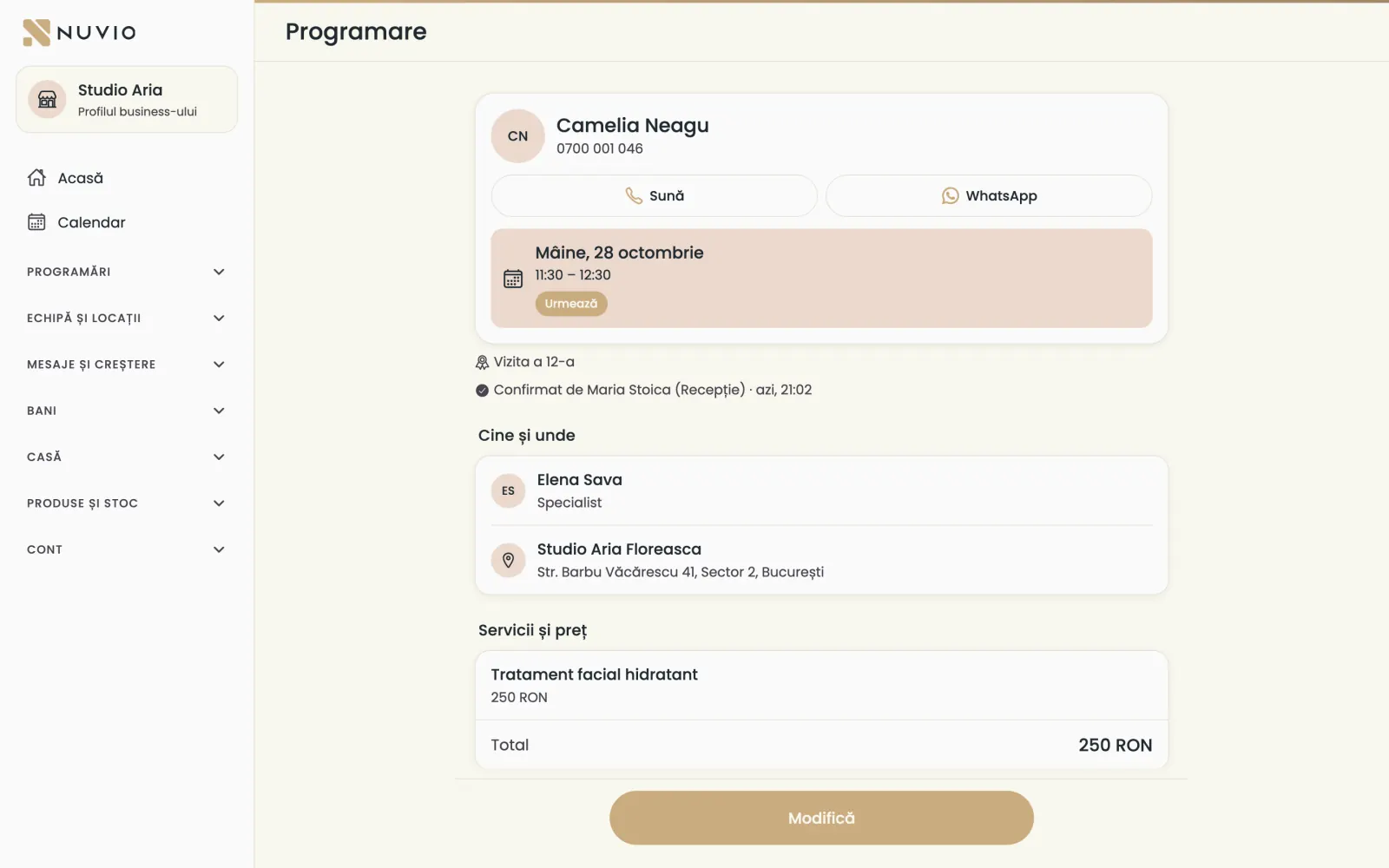Open the MESAJE ȘI CREȘTERE menu label
This screenshot has height=868, width=1389.
91,365
